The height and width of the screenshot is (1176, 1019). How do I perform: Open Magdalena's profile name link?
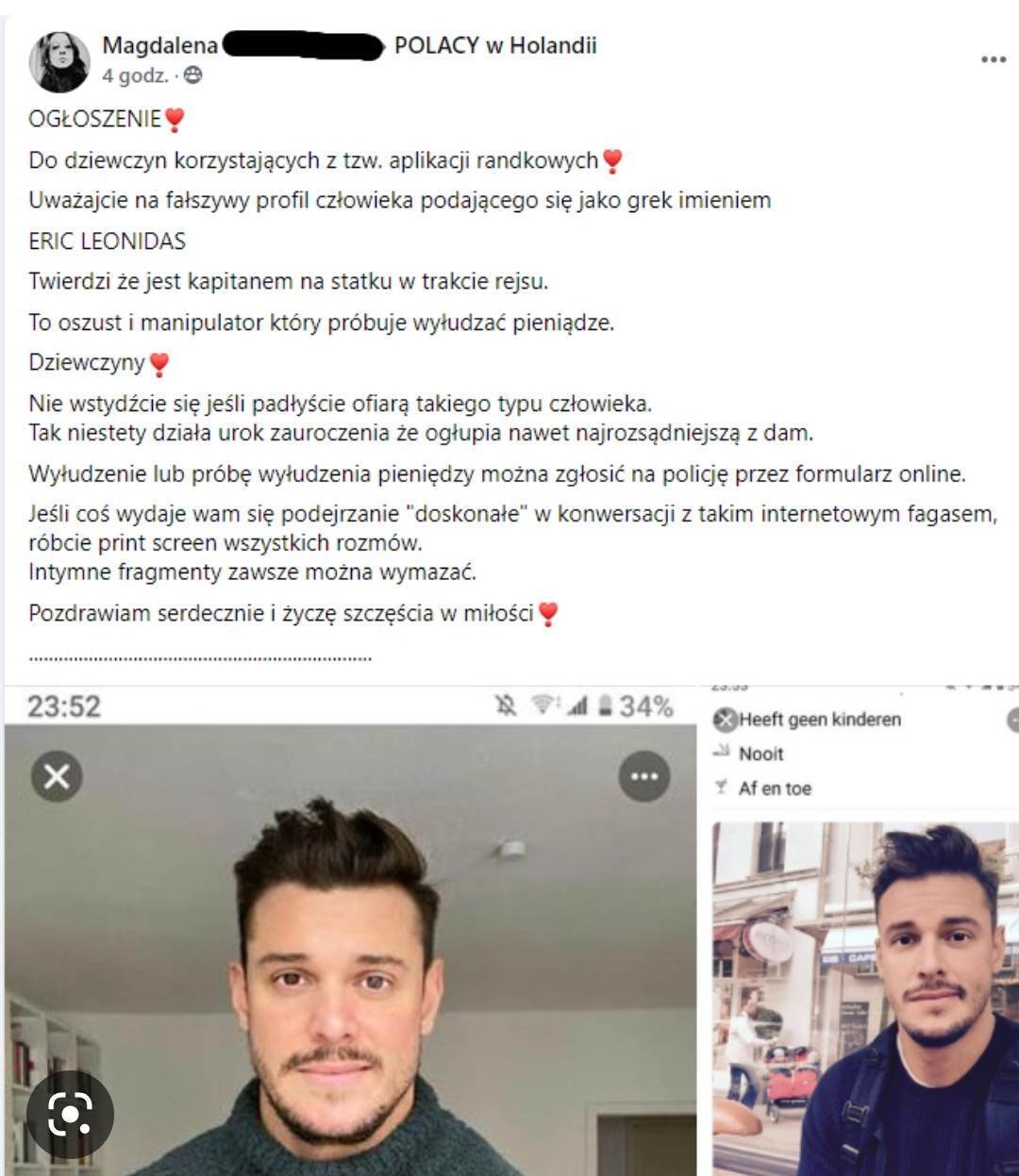(159, 45)
